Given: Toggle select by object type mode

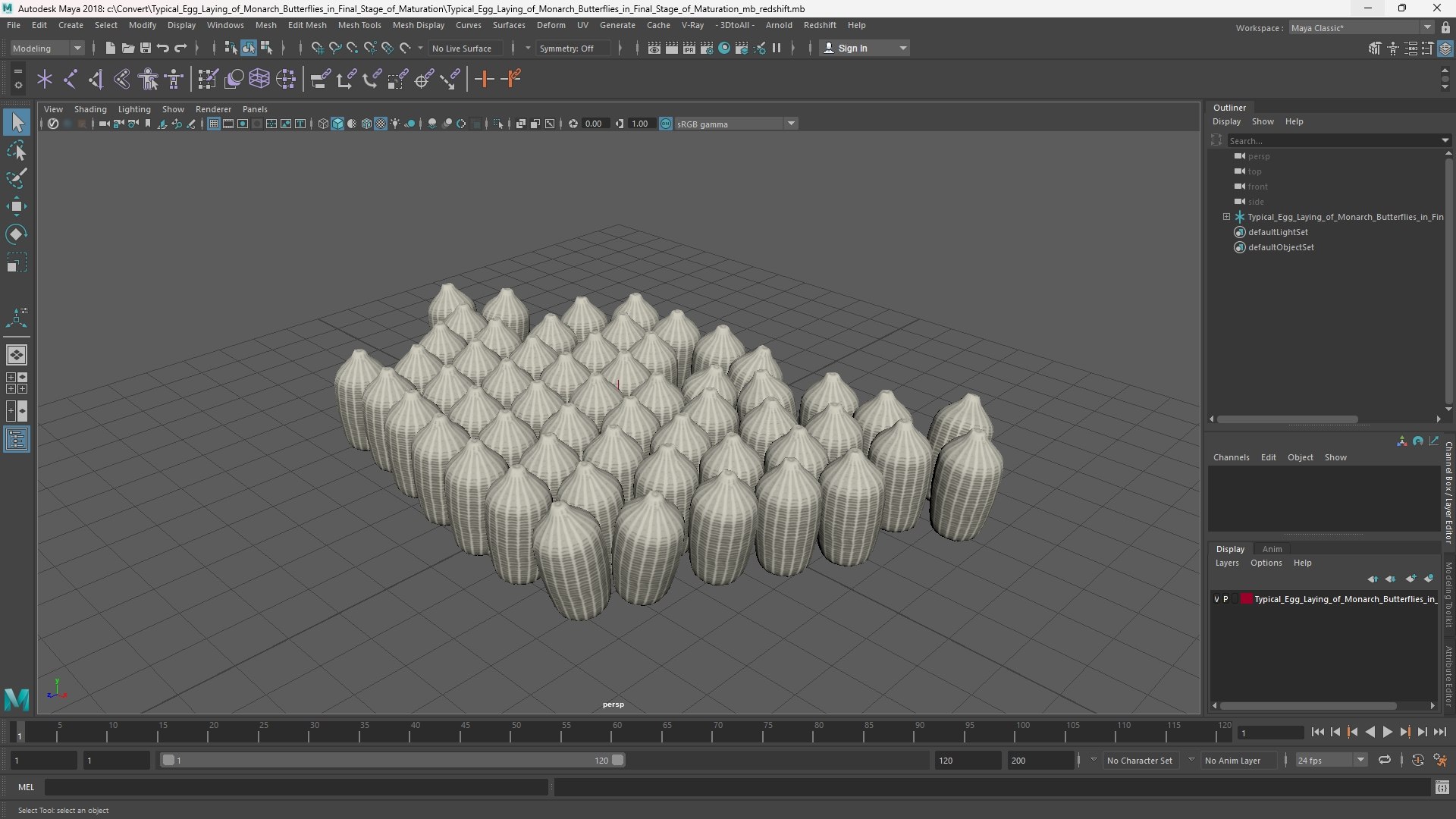Looking at the screenshot, I should (x=249, y=48).
